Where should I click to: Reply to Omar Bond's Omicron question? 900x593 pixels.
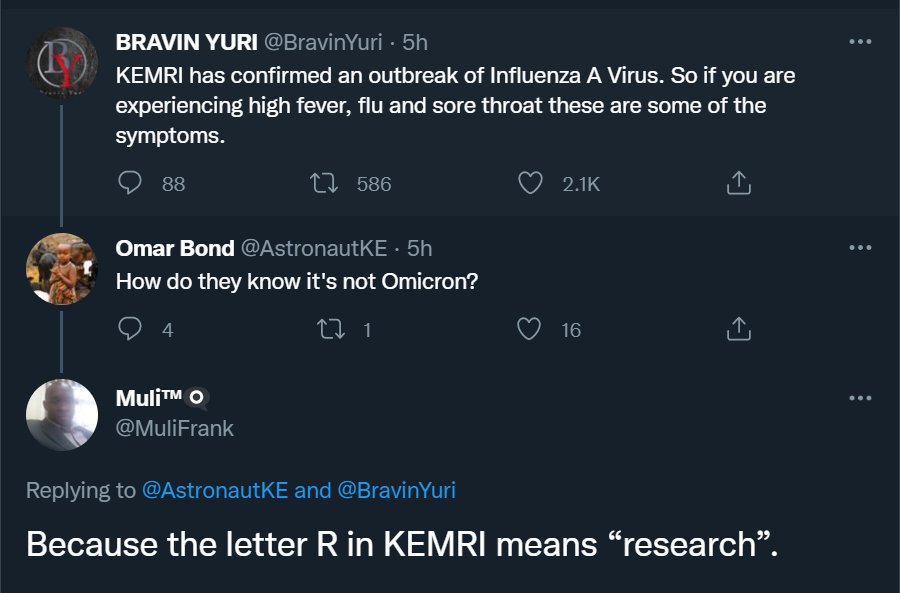pyautogui.click(x=130, y=329)
